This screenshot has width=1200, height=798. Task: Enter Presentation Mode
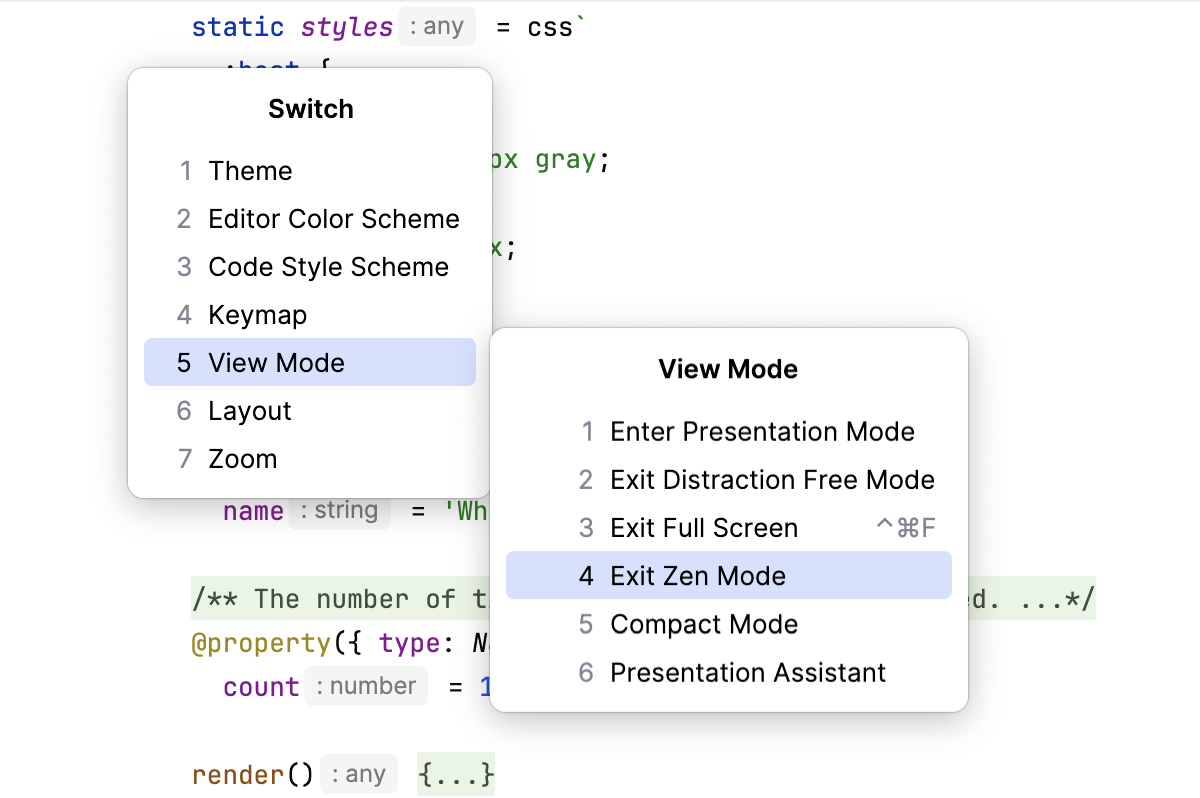[762, 432]
